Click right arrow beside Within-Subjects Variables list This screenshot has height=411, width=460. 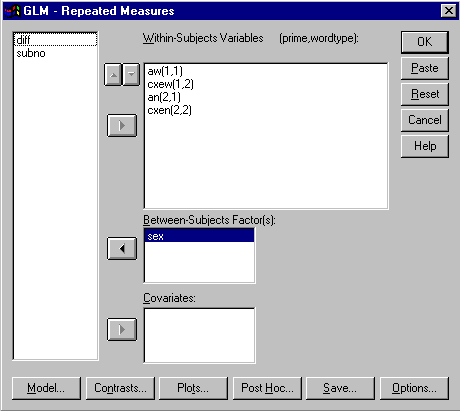click(x=122, y=126)
